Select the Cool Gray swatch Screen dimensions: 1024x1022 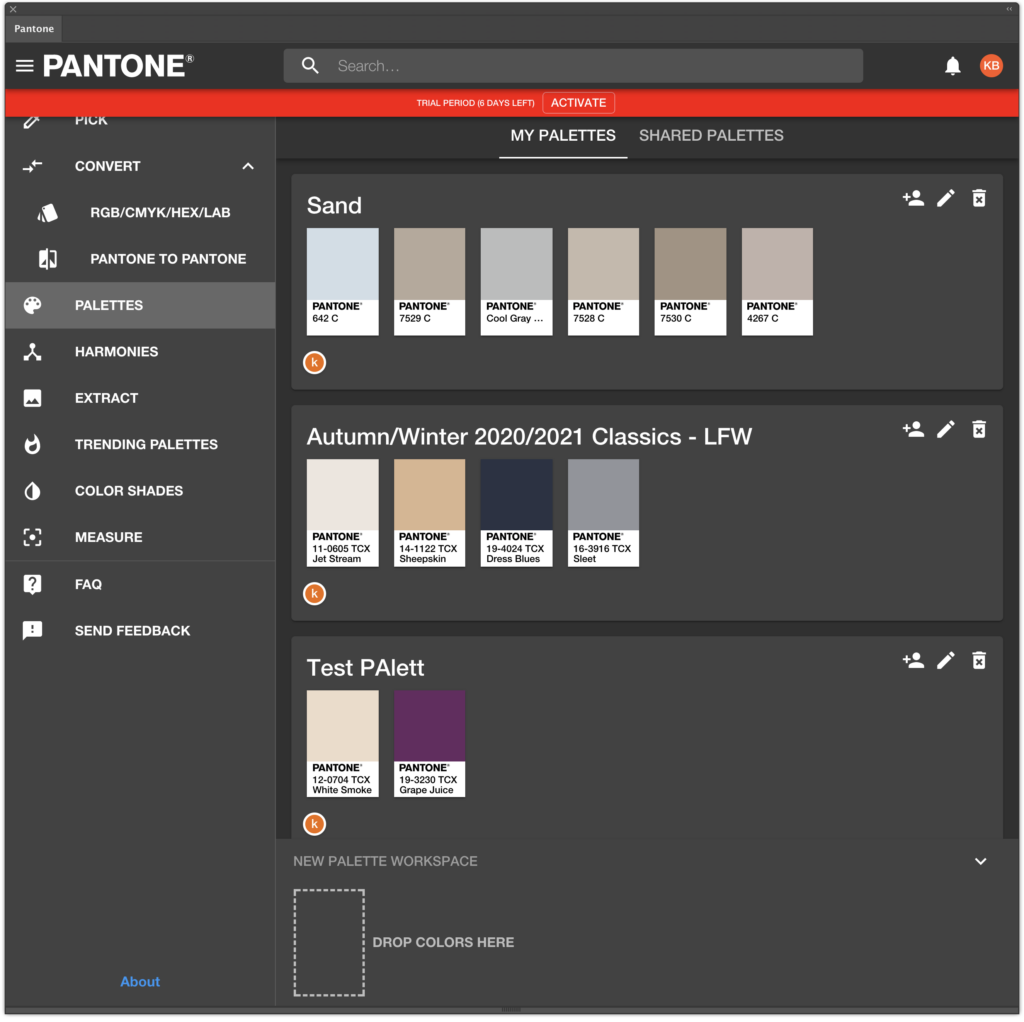[x=516, y=281]
